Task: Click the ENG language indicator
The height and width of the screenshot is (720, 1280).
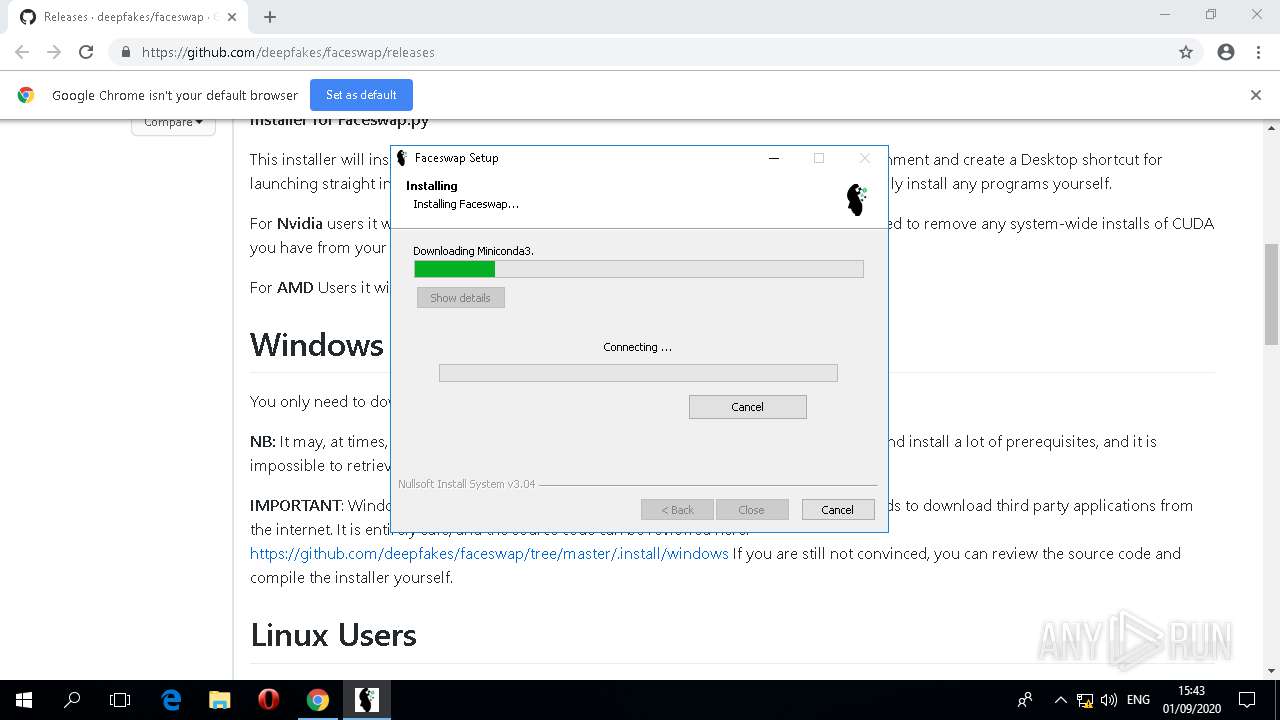Action: [x=1138, y=700]
